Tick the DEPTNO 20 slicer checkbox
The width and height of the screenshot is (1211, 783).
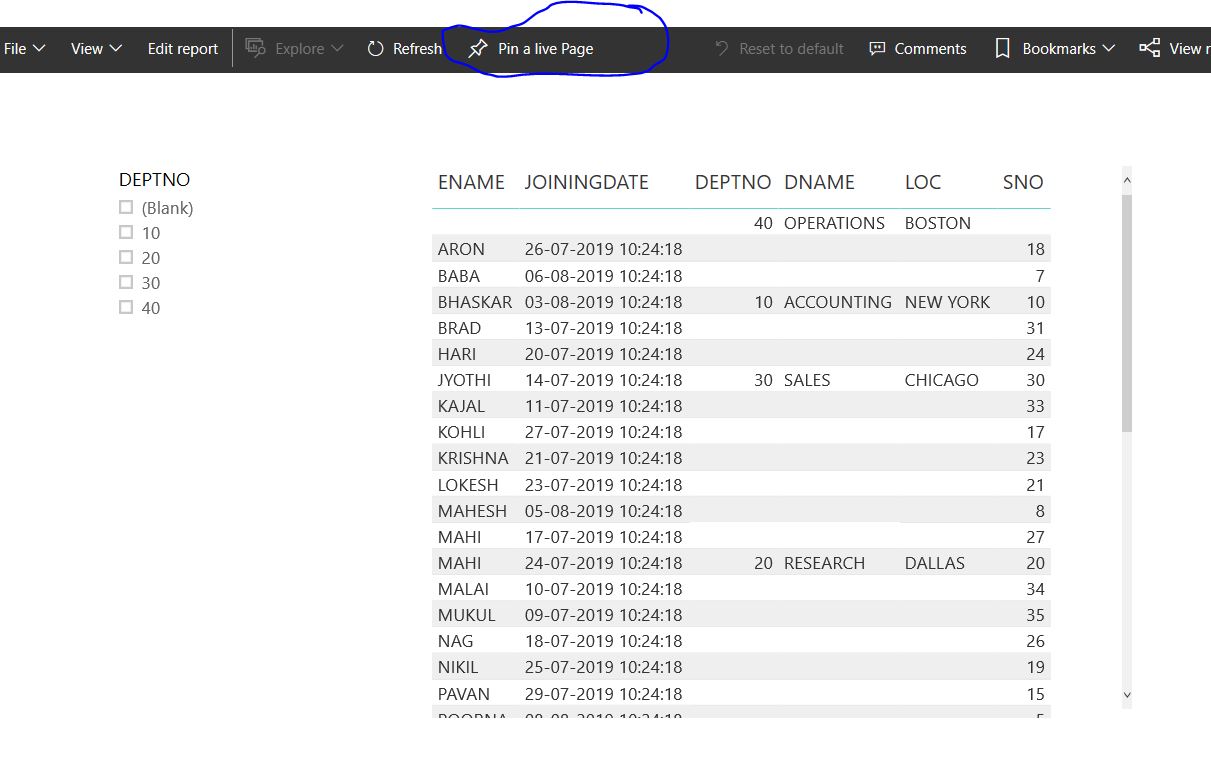(126, 257)
